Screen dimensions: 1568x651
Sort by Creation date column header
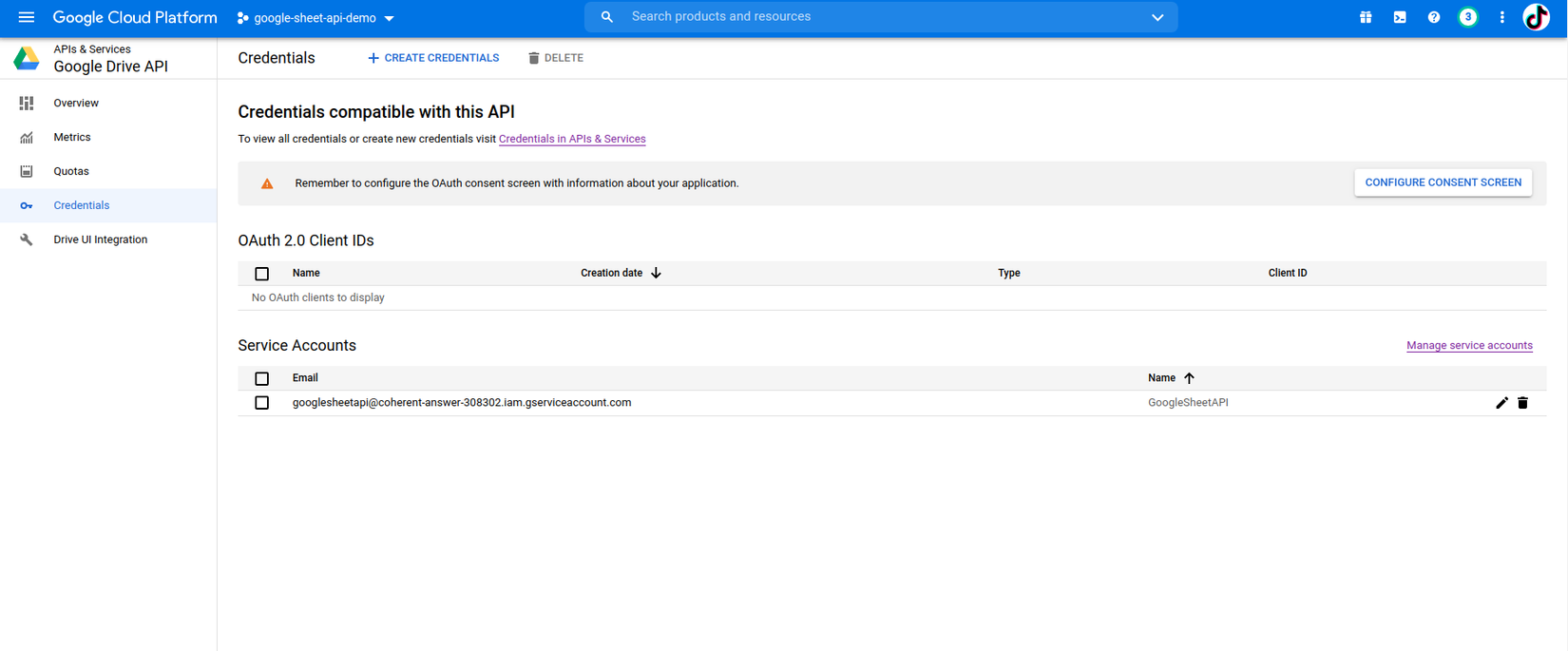coord(611,273)
